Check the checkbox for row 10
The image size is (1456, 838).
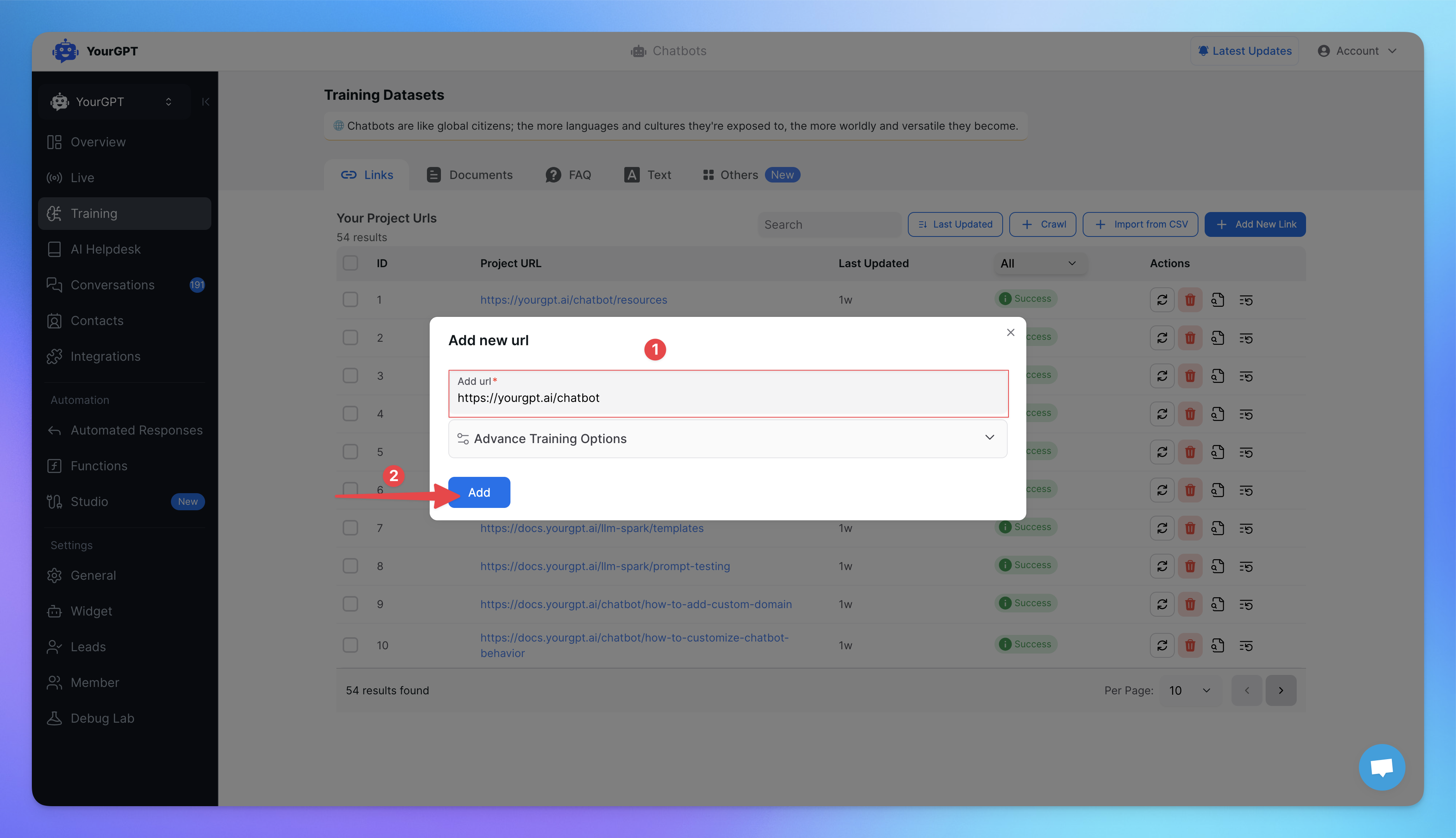click(350, 645)
